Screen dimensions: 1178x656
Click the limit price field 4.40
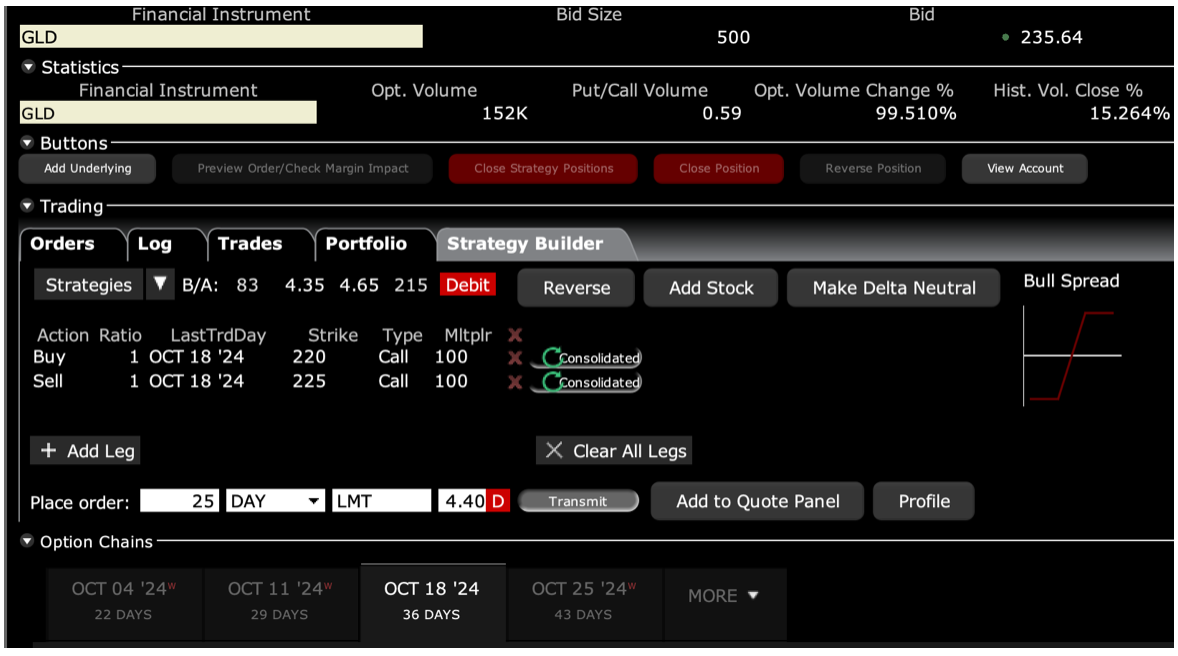coord(463,500)
